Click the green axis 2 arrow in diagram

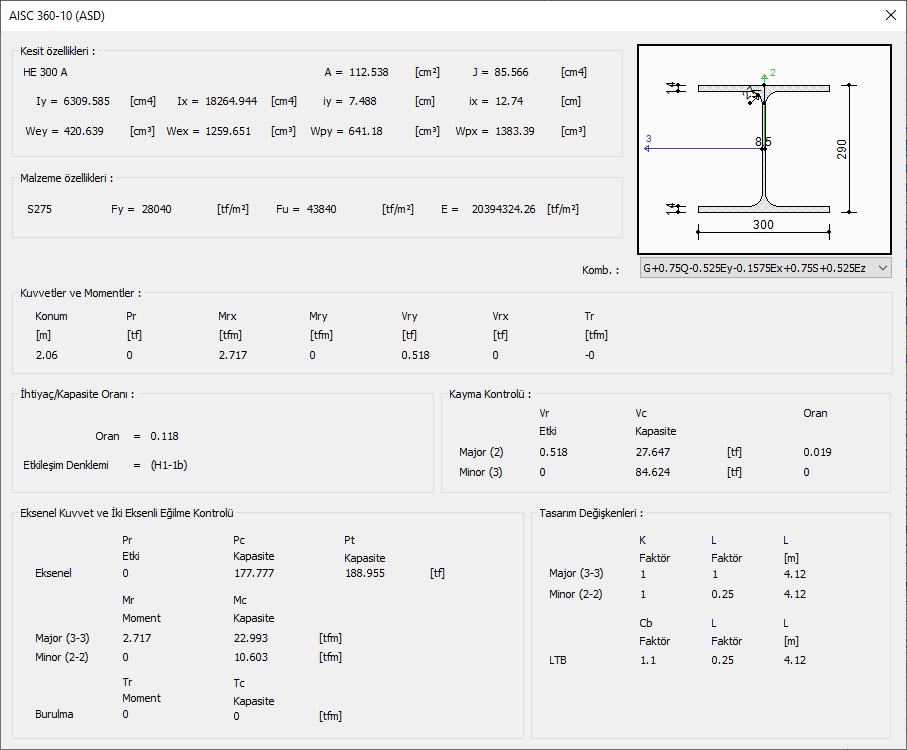pos(764,76)
